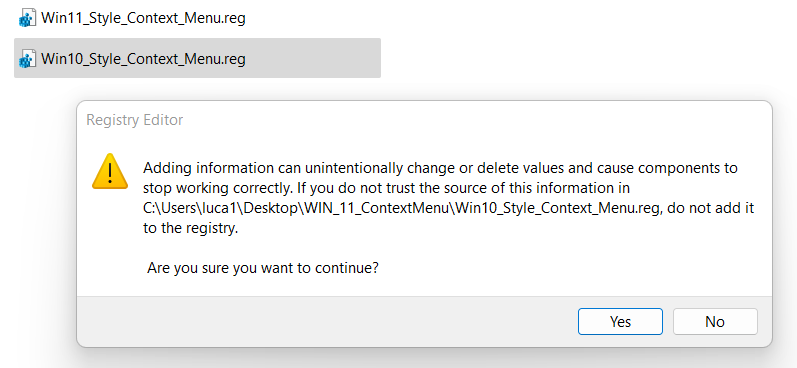Viewport: 797px width, 368px height.
Task: Click the gray dialog footer left of Yes
Action: pos(325,321)
